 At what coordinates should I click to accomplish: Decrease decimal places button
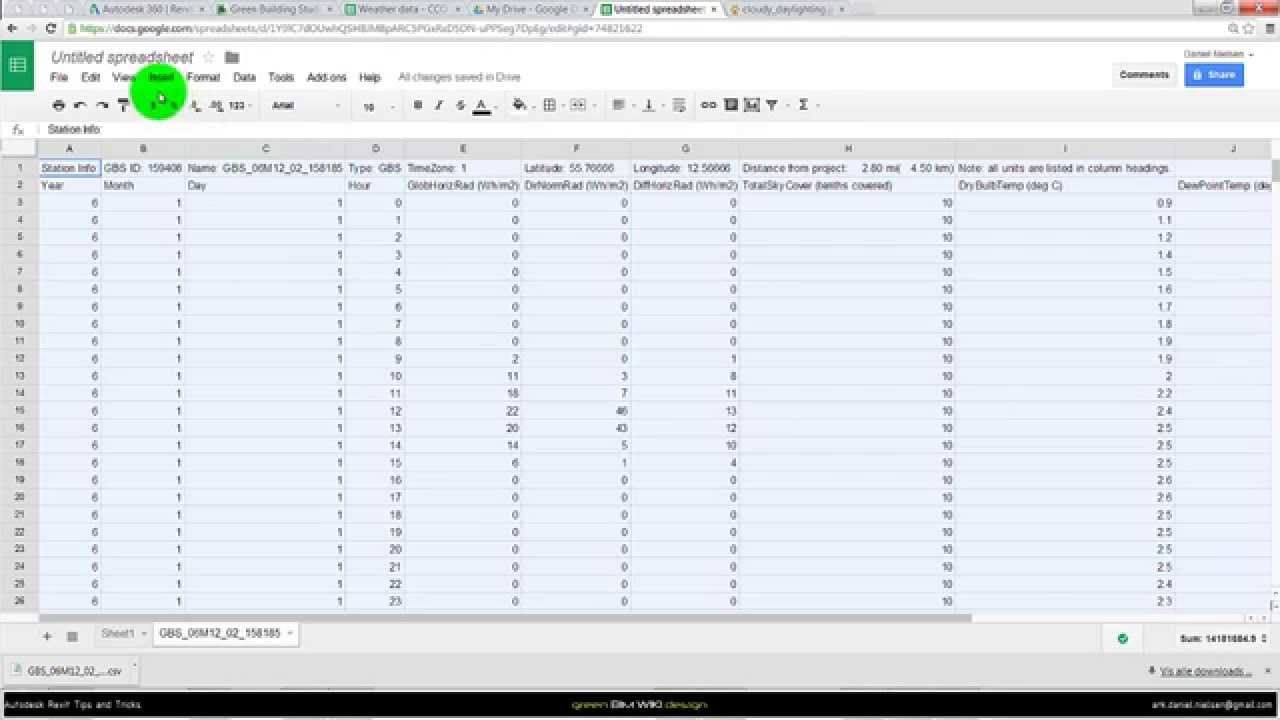(x=196, y=105)
